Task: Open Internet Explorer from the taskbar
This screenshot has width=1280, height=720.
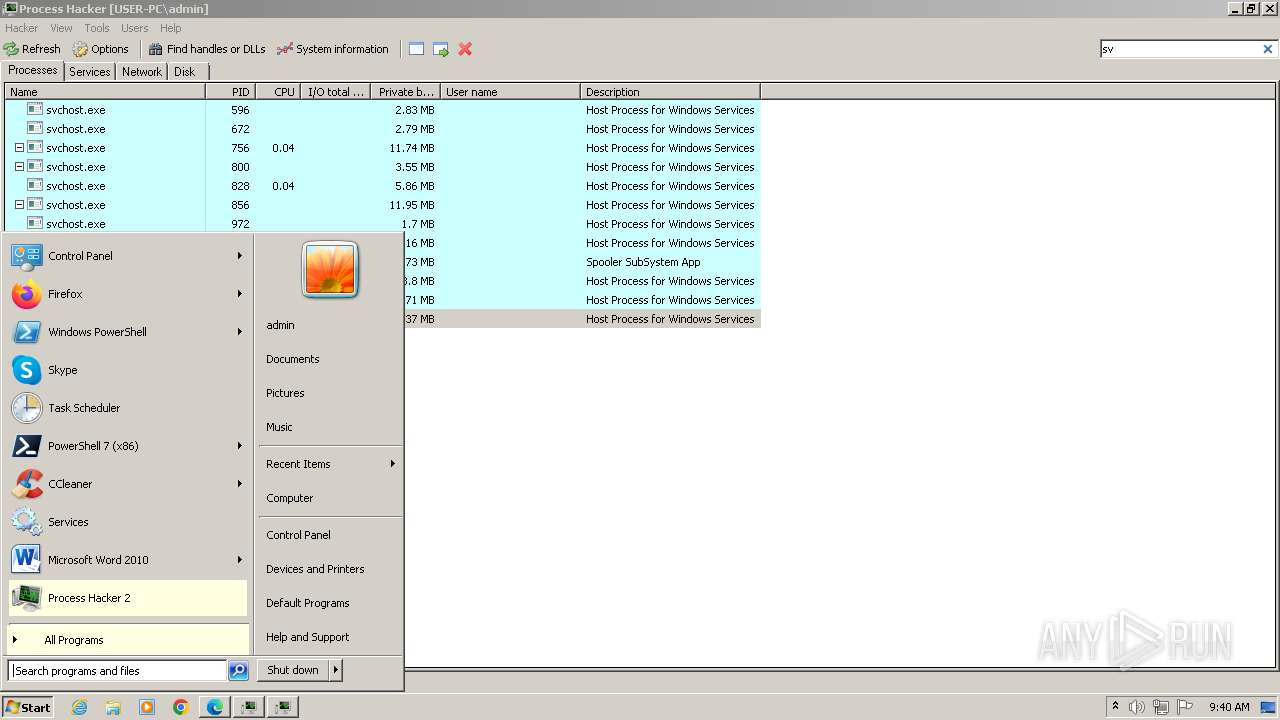Action: 80,707
